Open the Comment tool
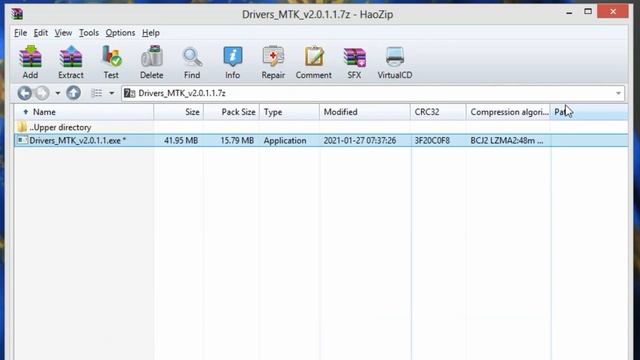The width and height of the screenshot is (640, 360). click(x=313, y=62)
